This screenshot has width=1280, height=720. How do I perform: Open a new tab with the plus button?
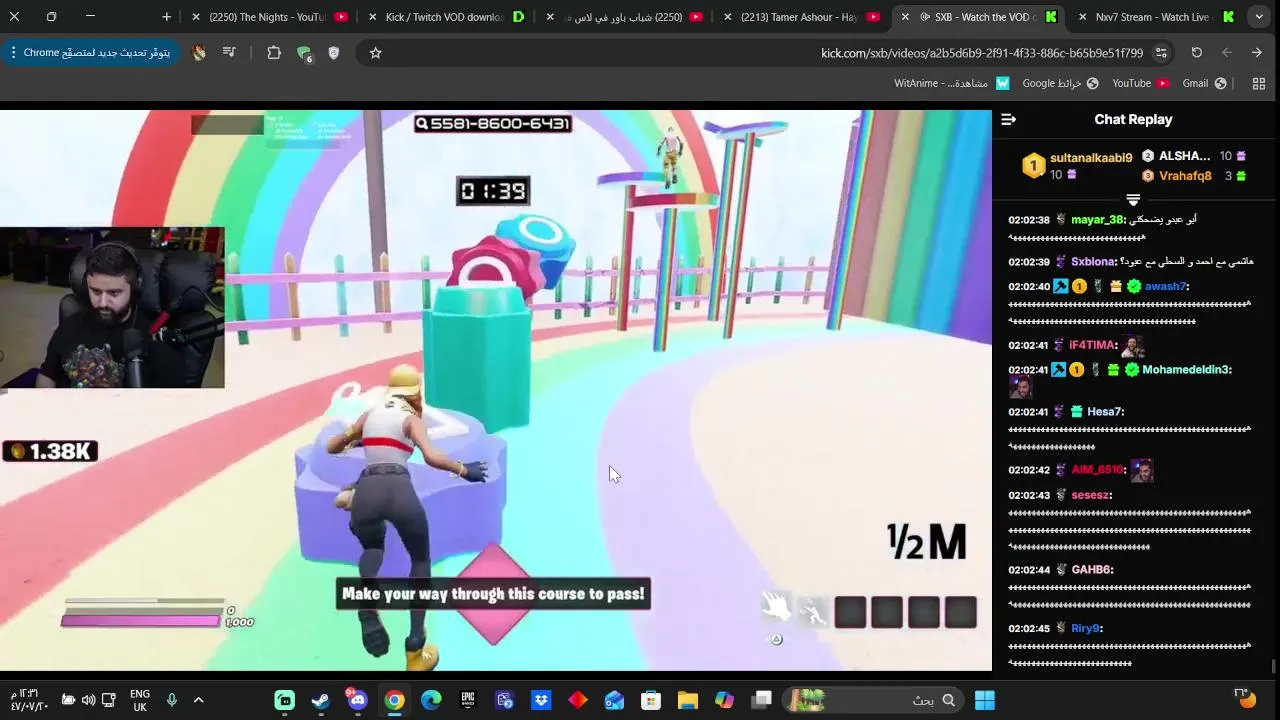click(166, 17)
